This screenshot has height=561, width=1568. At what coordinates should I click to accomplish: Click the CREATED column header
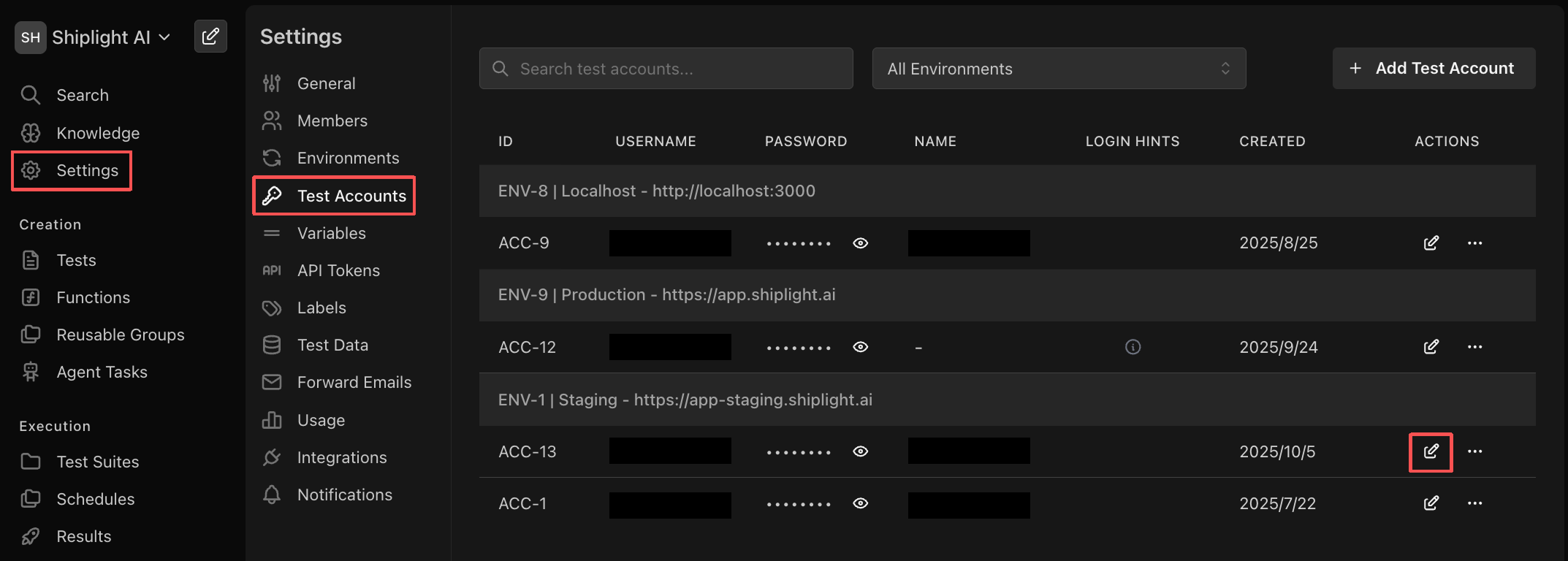coord(1272,141)
